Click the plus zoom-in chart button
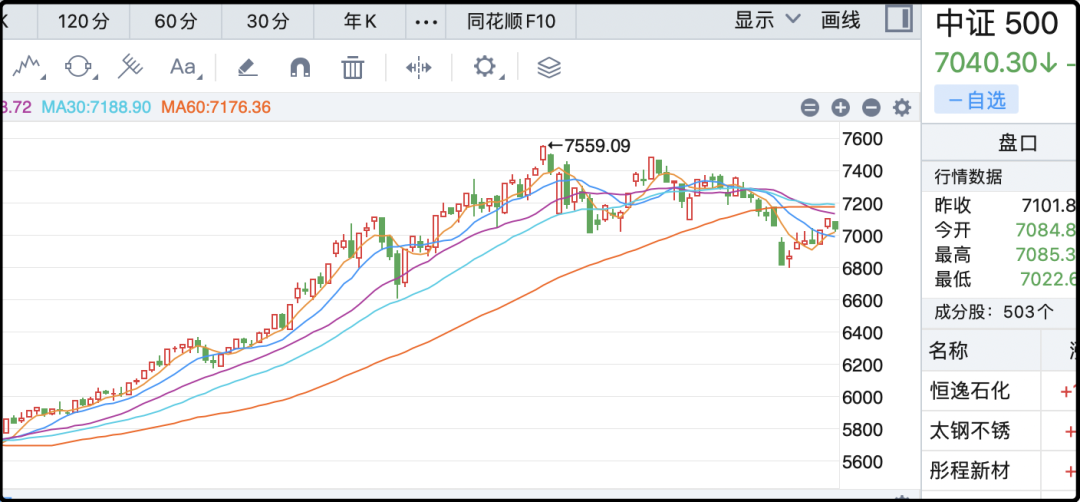Image resolution: width=1080 pixels, height=502 pixels. [840, 107]
